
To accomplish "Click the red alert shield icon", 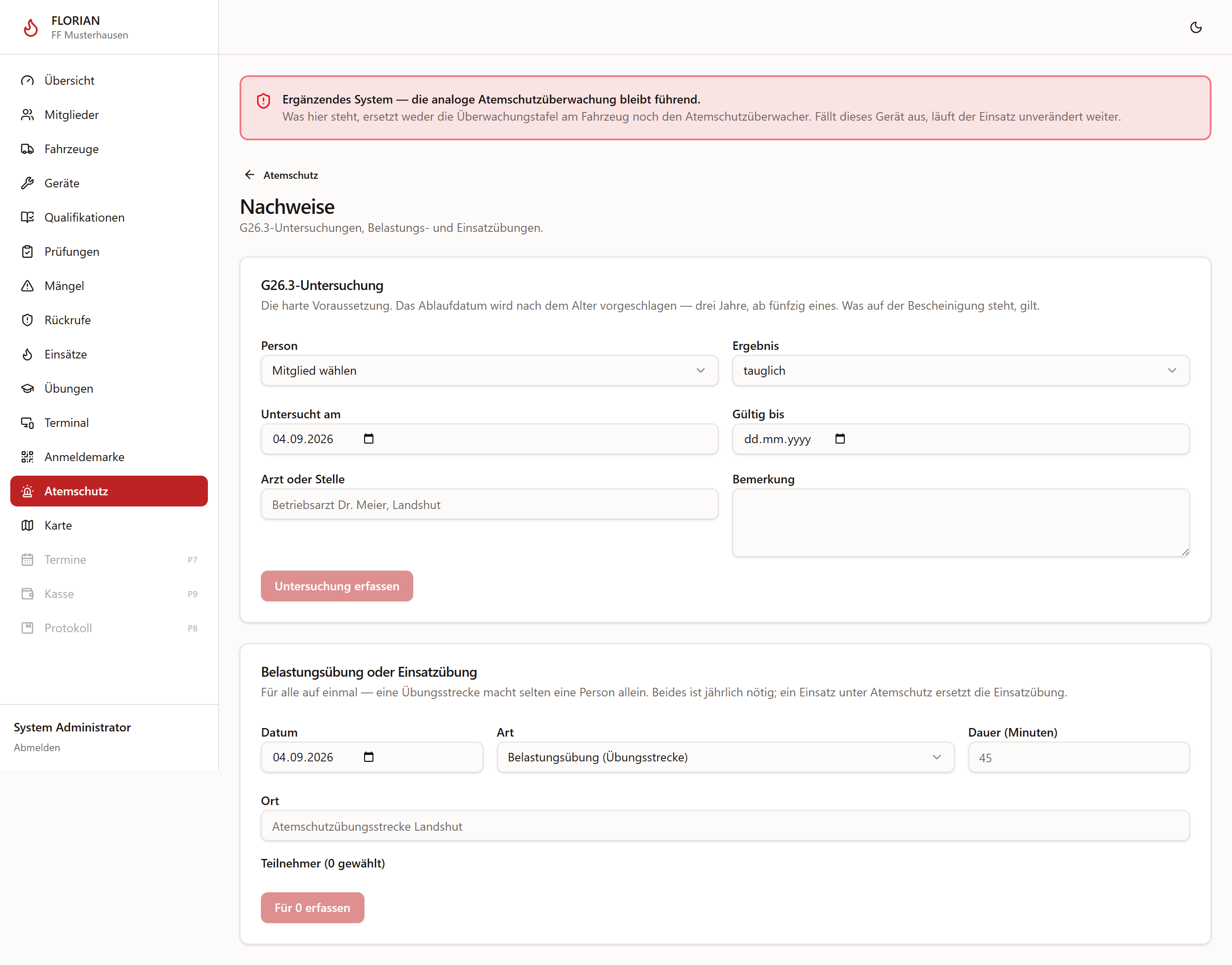I will click(263, 101).
